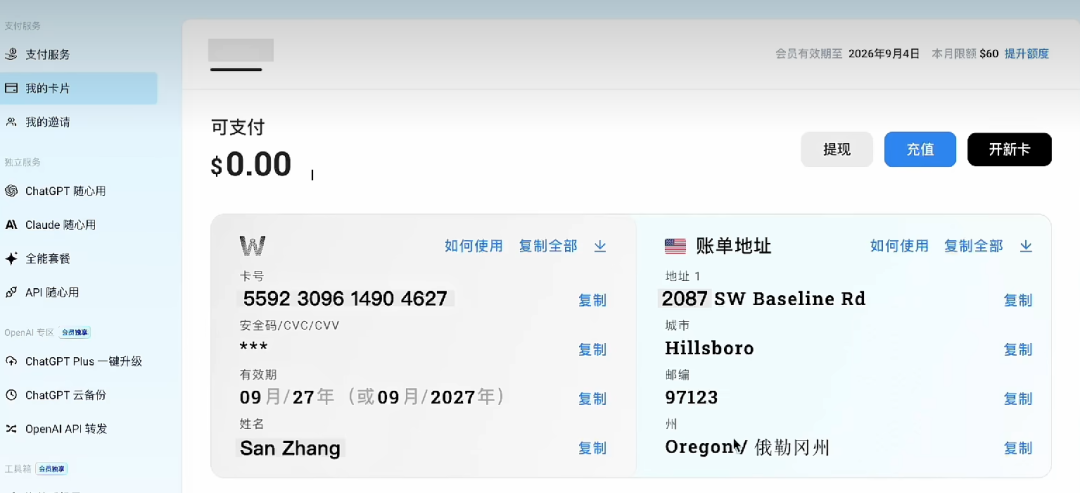Click the expiry text 09月/27年
This screenshot has height=493, width=1080.
pos(287,397)
